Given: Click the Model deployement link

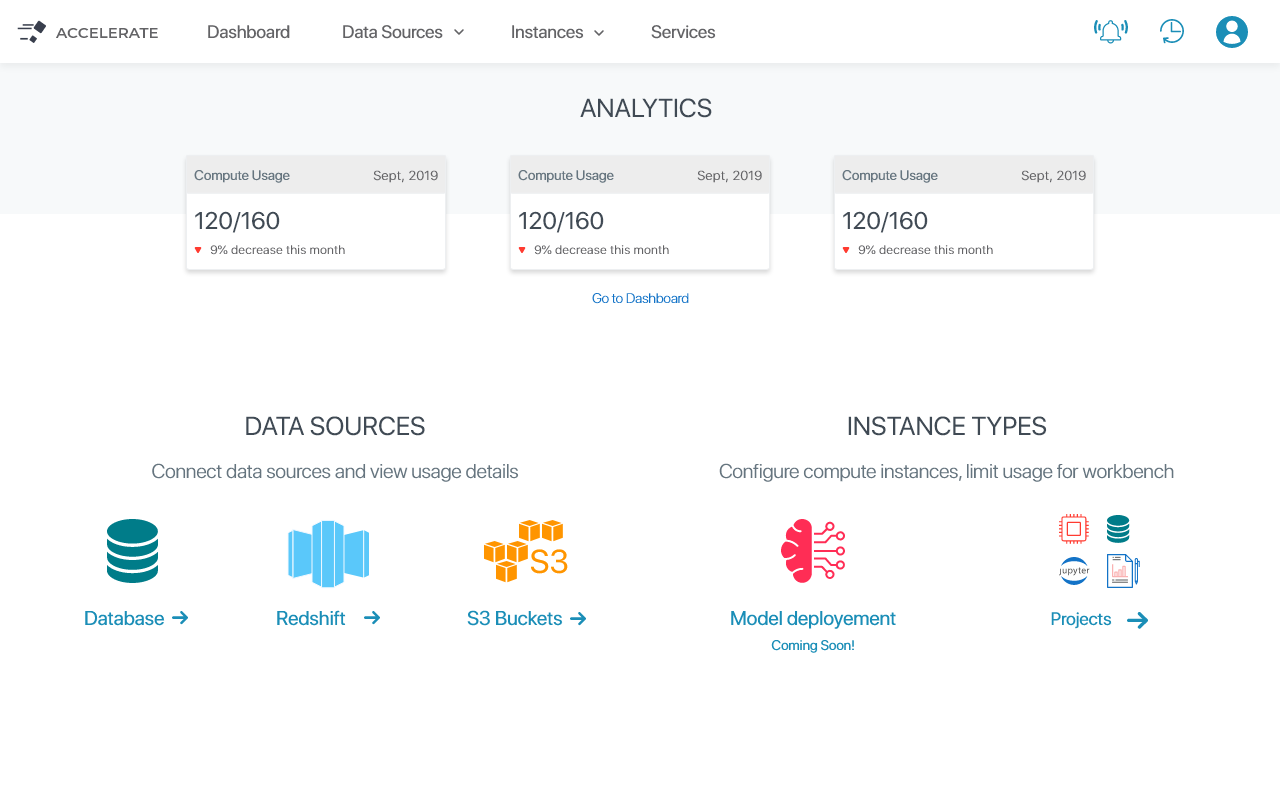Looking at the screenshot, I should (x=813, y=618).
